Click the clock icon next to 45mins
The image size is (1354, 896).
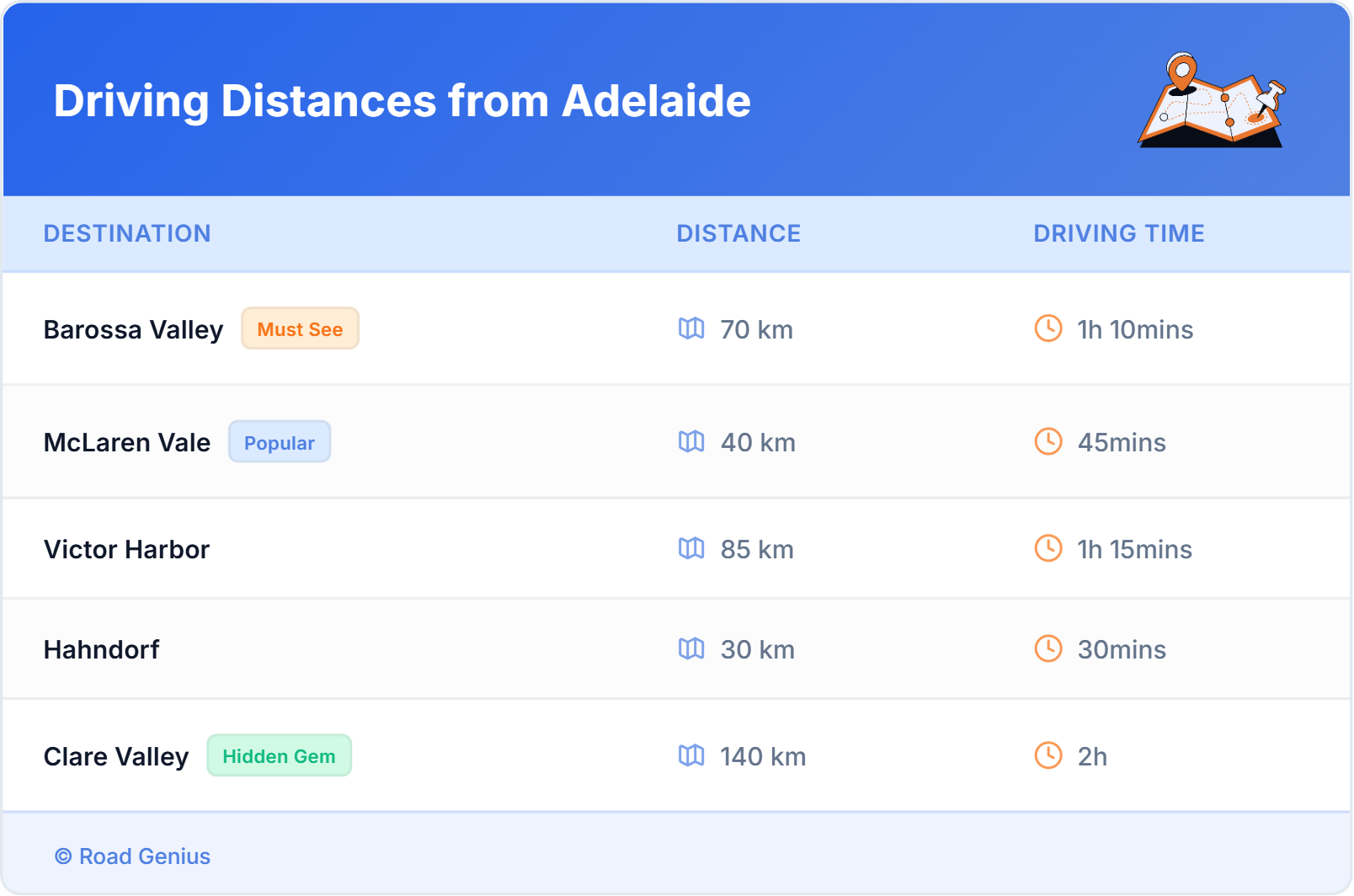1047,441
